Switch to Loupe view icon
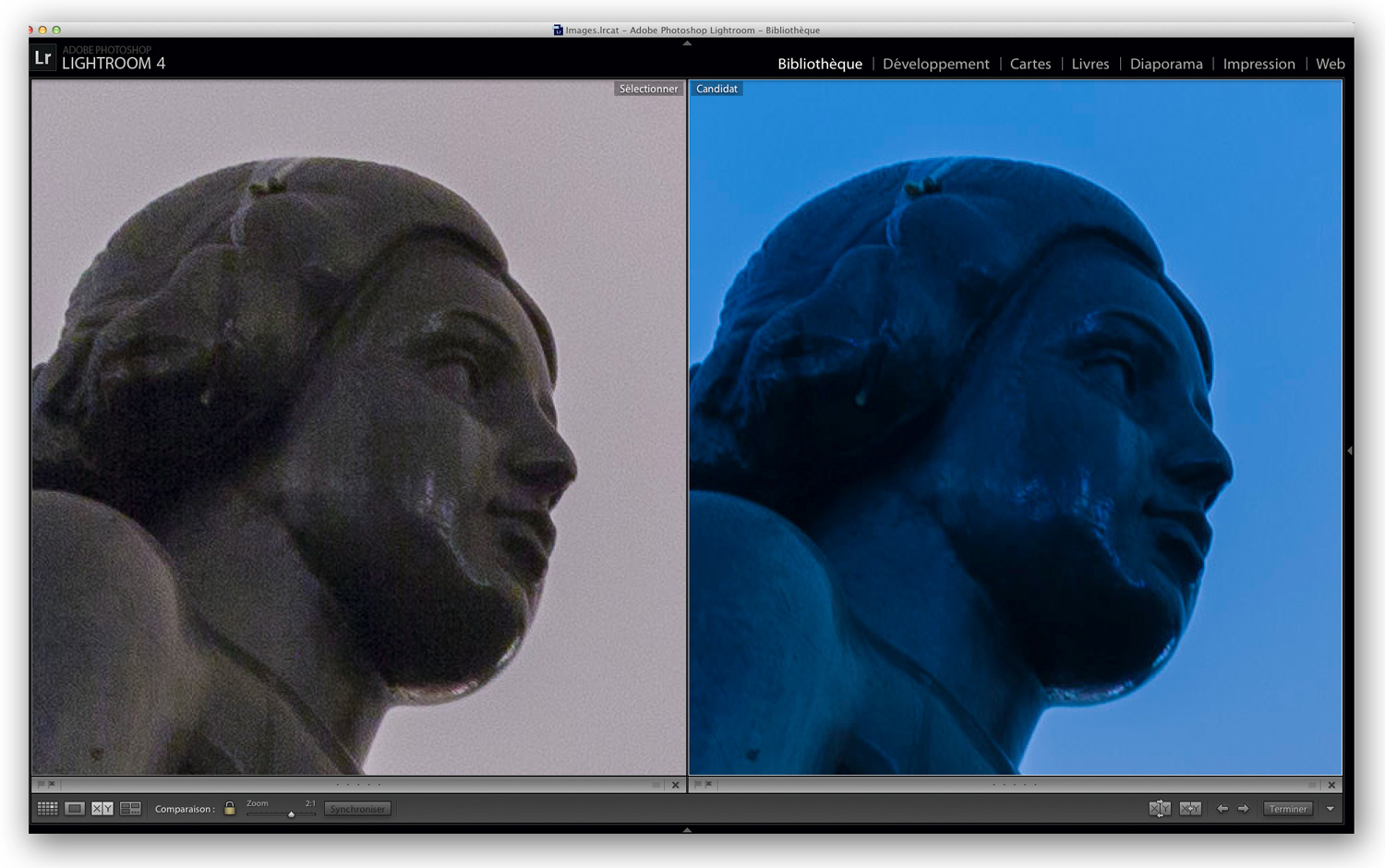This screenshot has height=868, width=1385. [75, 809]
